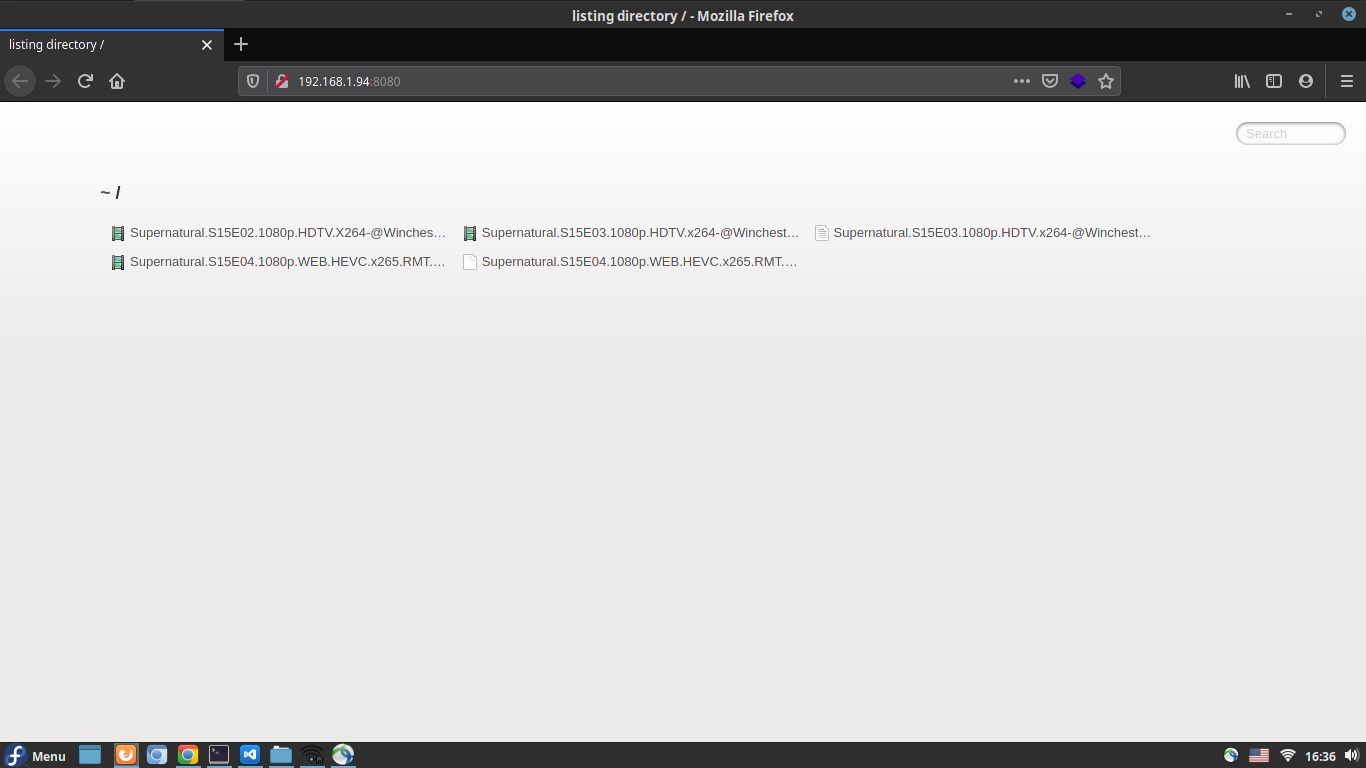
Task: Show tracking protection shield info
Action: click(253, 81)
